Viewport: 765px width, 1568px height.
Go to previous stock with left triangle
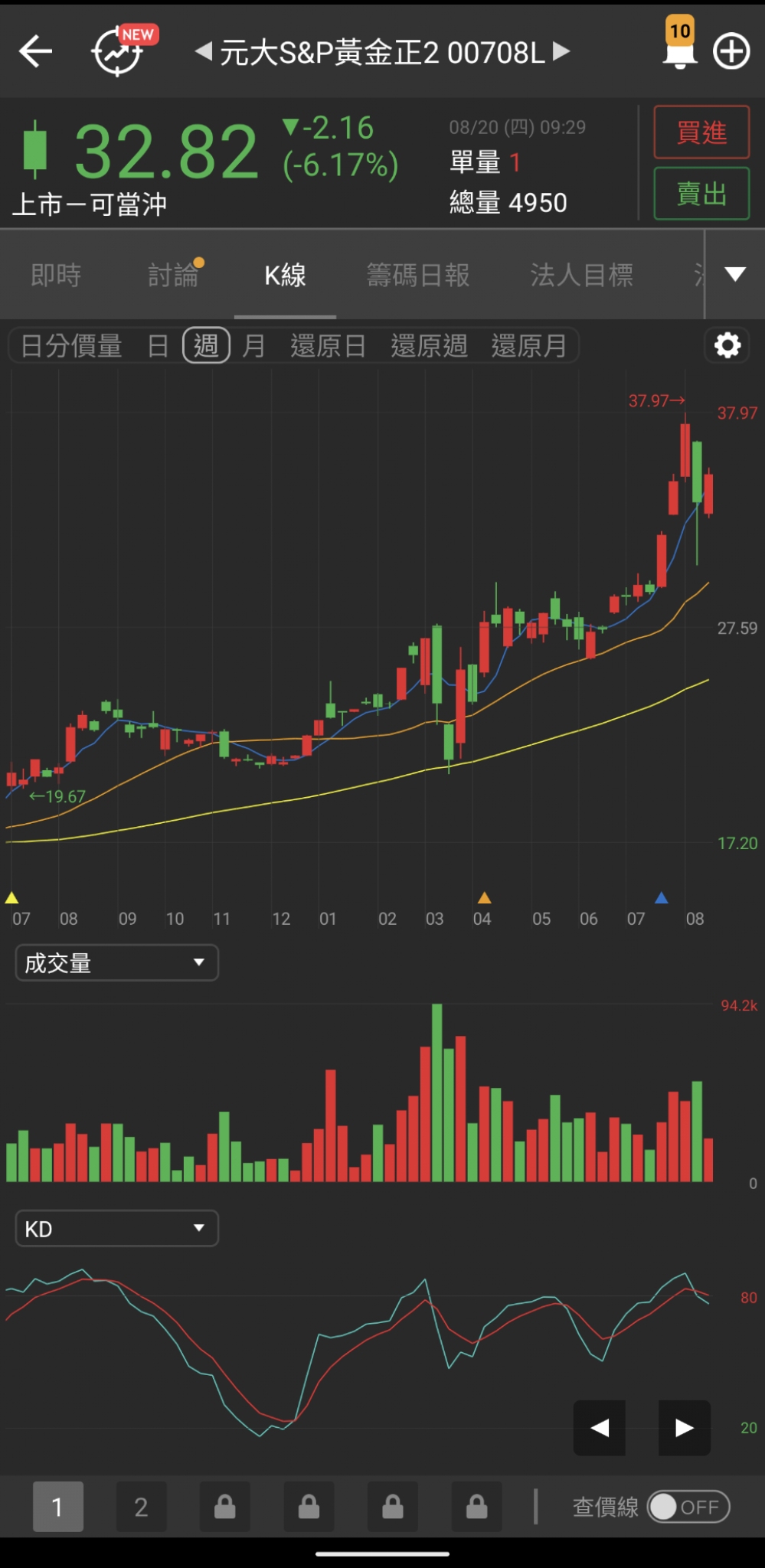(x=204, y=52)
